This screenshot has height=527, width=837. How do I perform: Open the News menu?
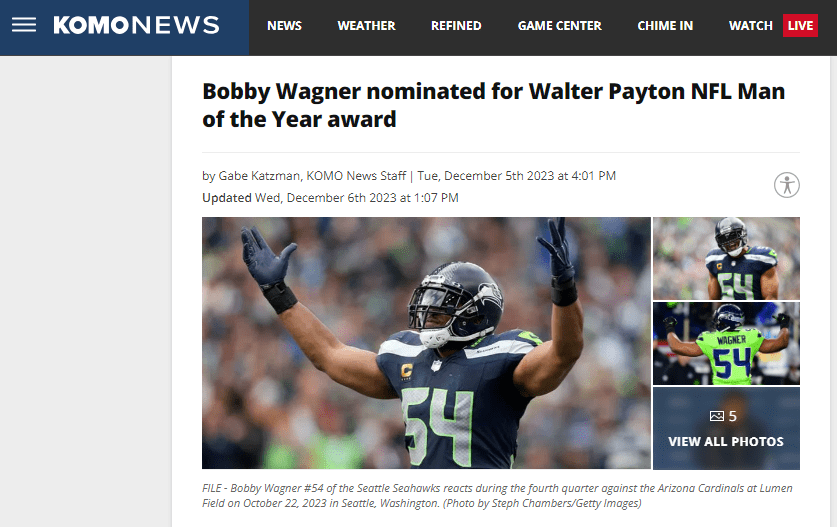coord(284,26)
